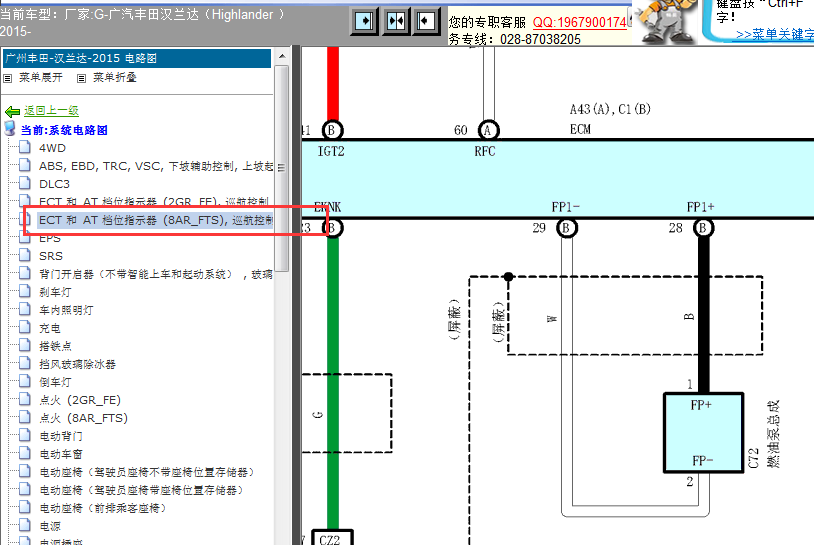Select 点火 (2GR_FE) entry

tap(80, 400)
